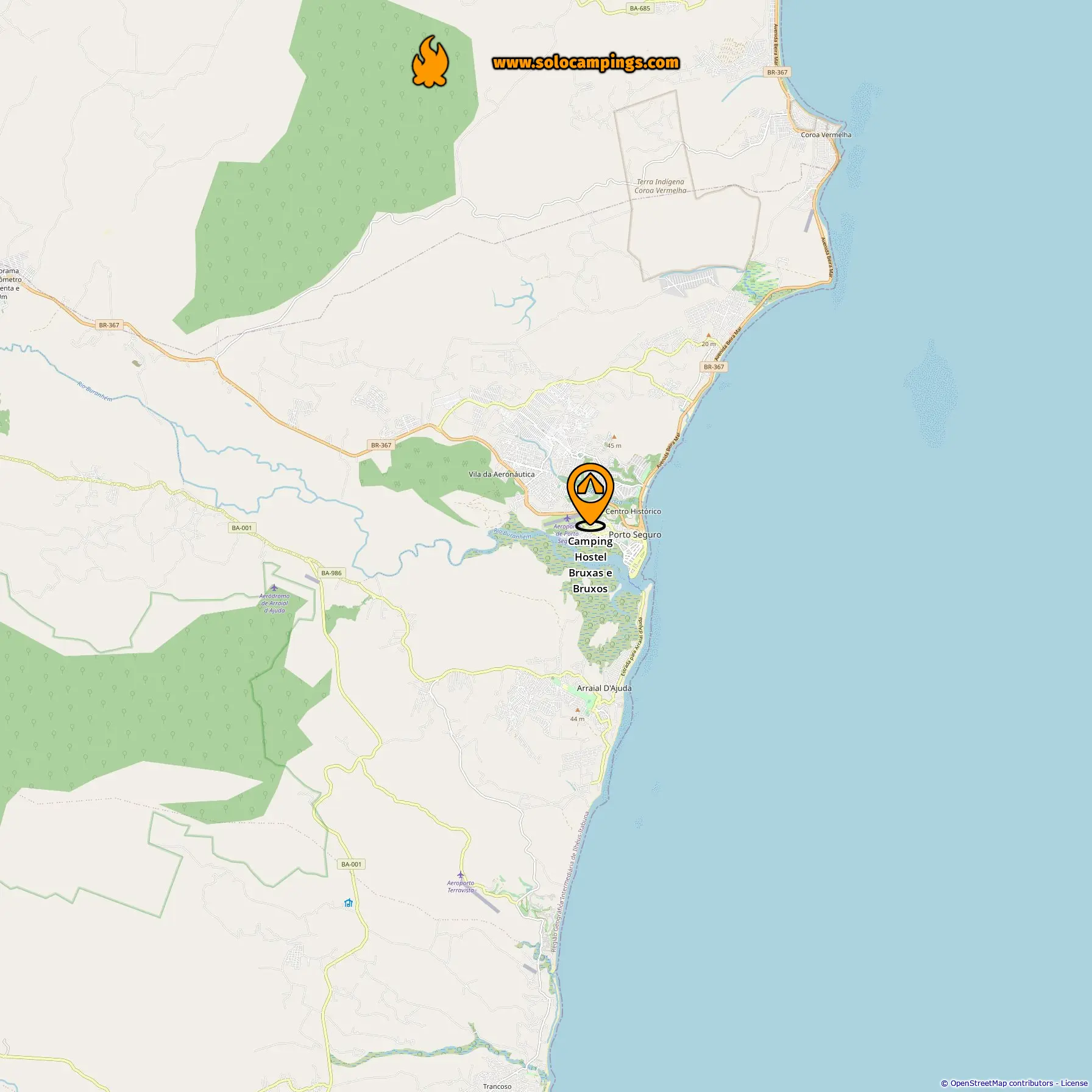Click the Porto Seguro city label
Image resolution: width=1092 pixels, height=1092 pixels.
coord(635,534)
